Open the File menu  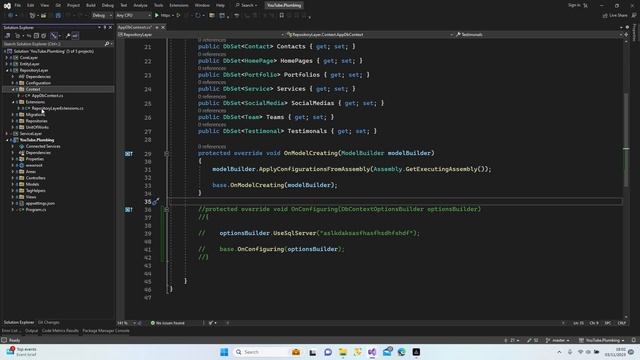[x=18, y=5]
